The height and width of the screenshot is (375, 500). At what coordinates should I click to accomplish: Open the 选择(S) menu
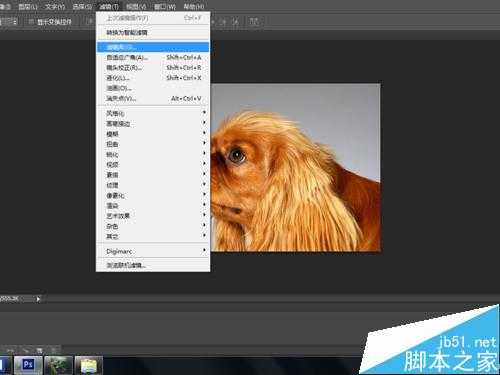[x=82, y=6]
